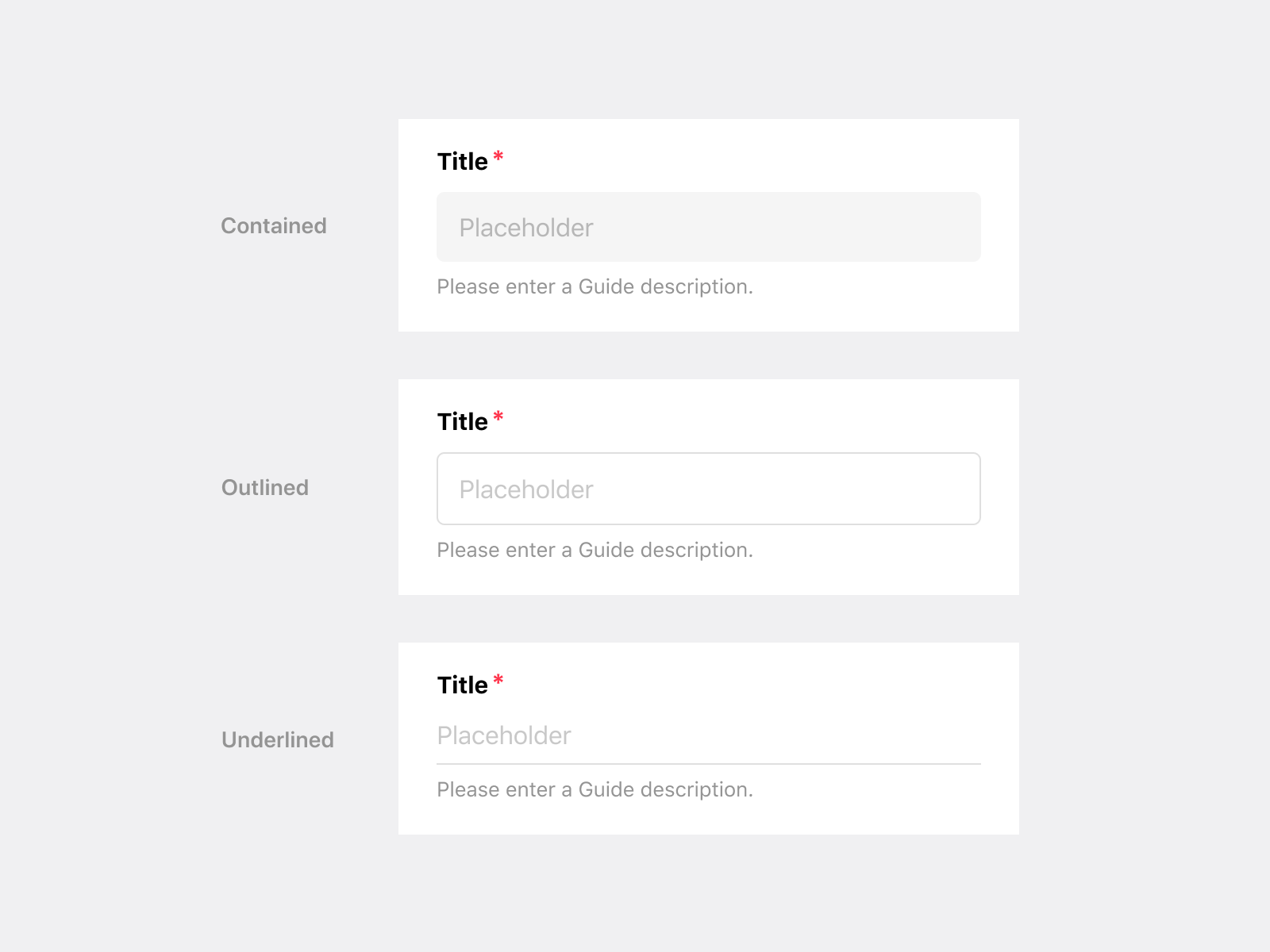This screenshot has height=952, width=1270.
Task: Select the Outlined variant label
Action: (265, 488)
